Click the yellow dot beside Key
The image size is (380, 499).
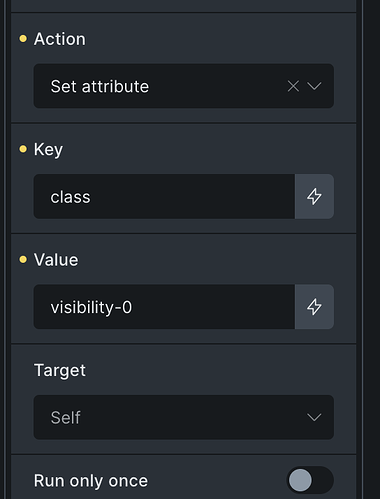pos(23,149)
